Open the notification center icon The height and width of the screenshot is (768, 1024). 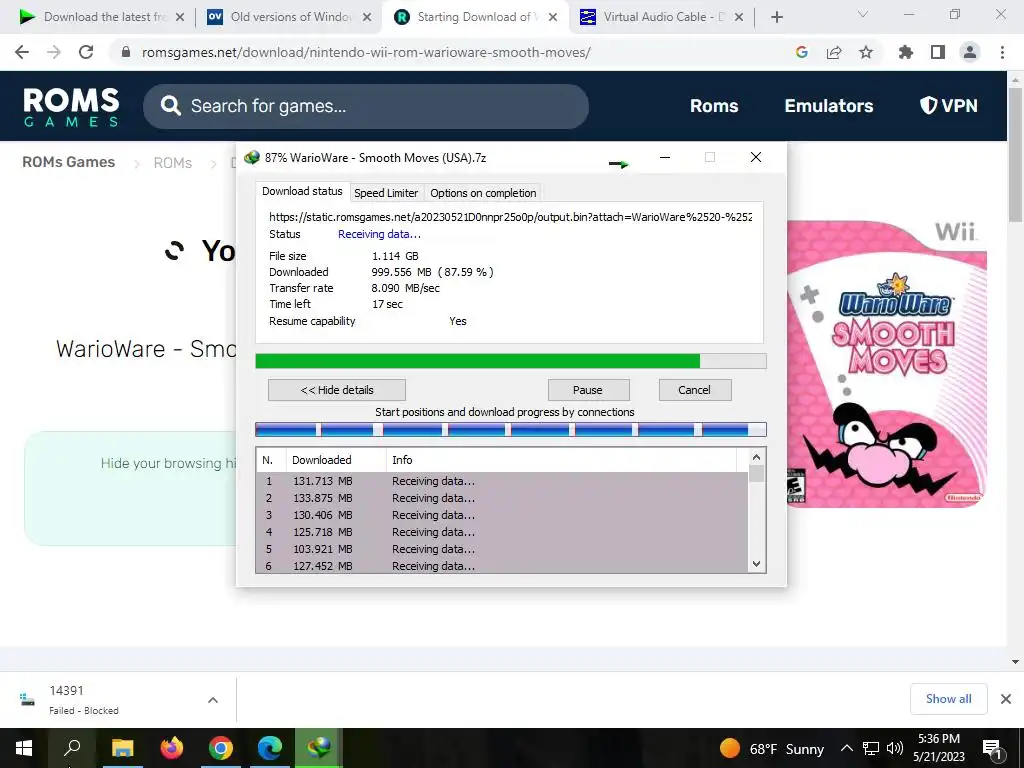[992, 748]
